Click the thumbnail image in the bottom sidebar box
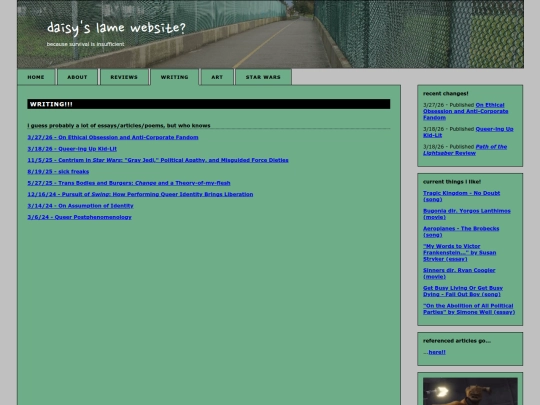This screenshot has height=405, width=540. (470, 391)
